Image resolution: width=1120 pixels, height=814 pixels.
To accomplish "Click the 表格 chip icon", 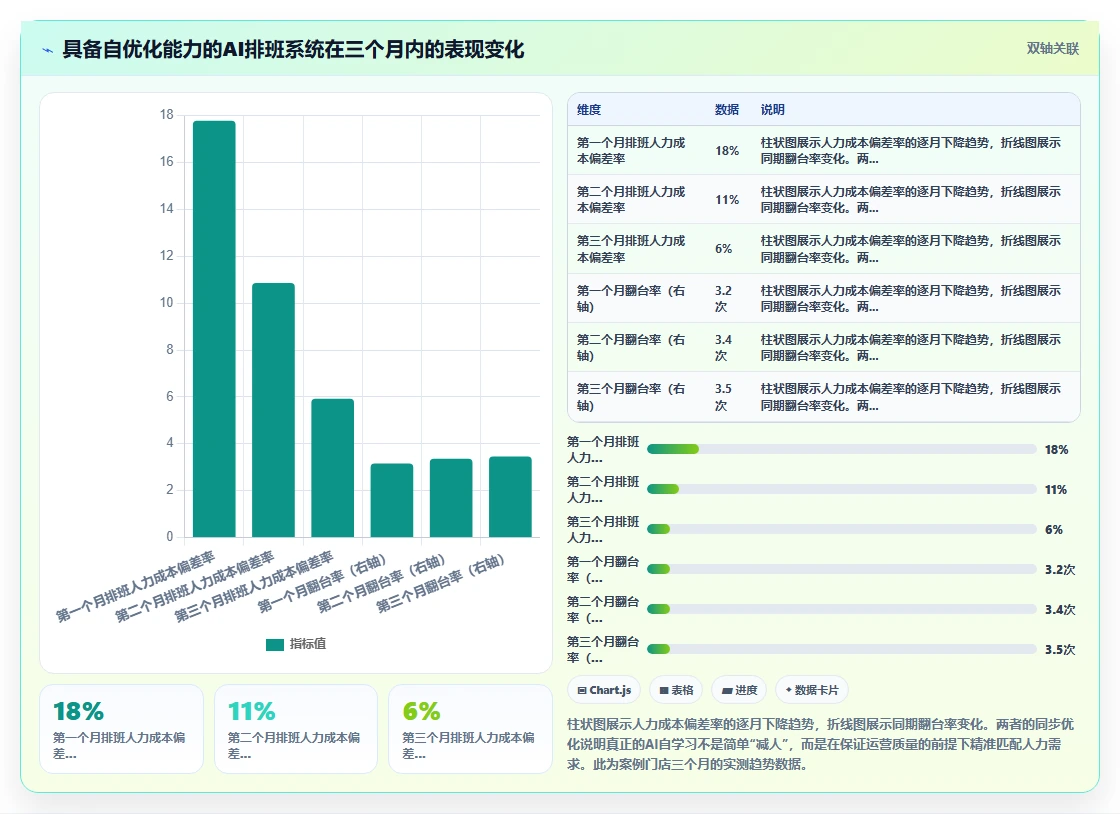I will (x=664, y=690).
